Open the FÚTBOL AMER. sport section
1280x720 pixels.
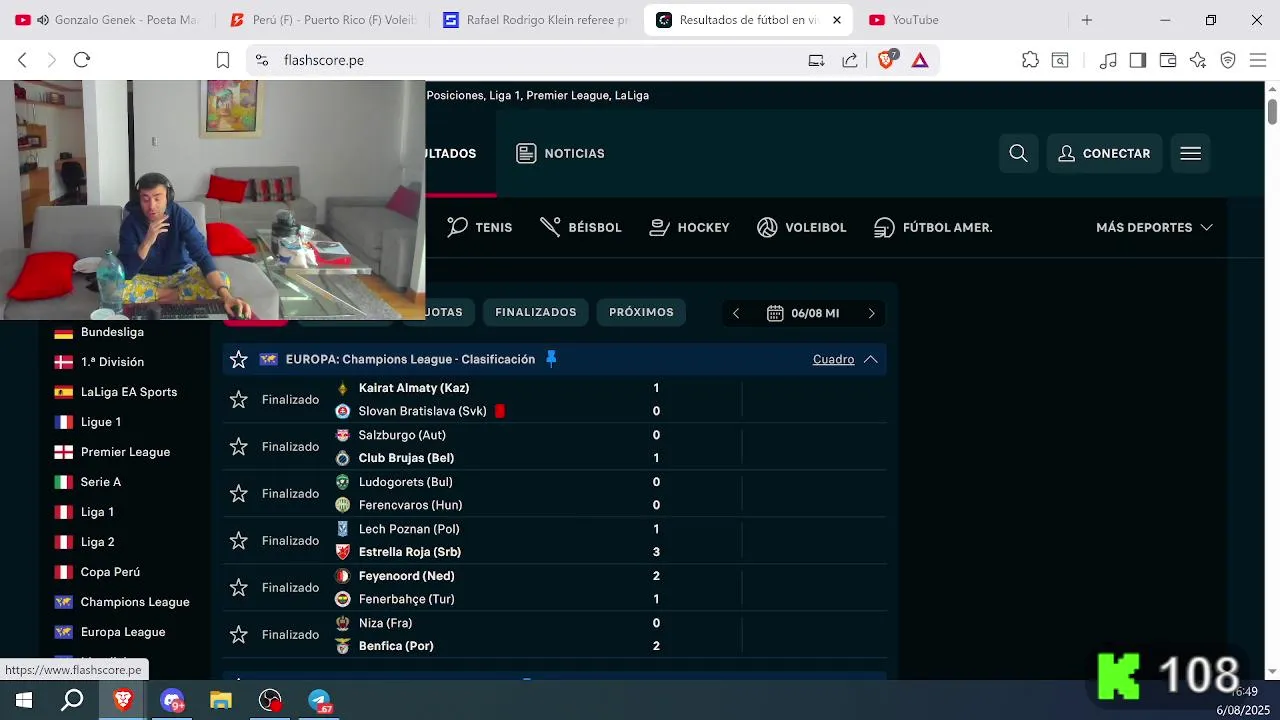933,227
